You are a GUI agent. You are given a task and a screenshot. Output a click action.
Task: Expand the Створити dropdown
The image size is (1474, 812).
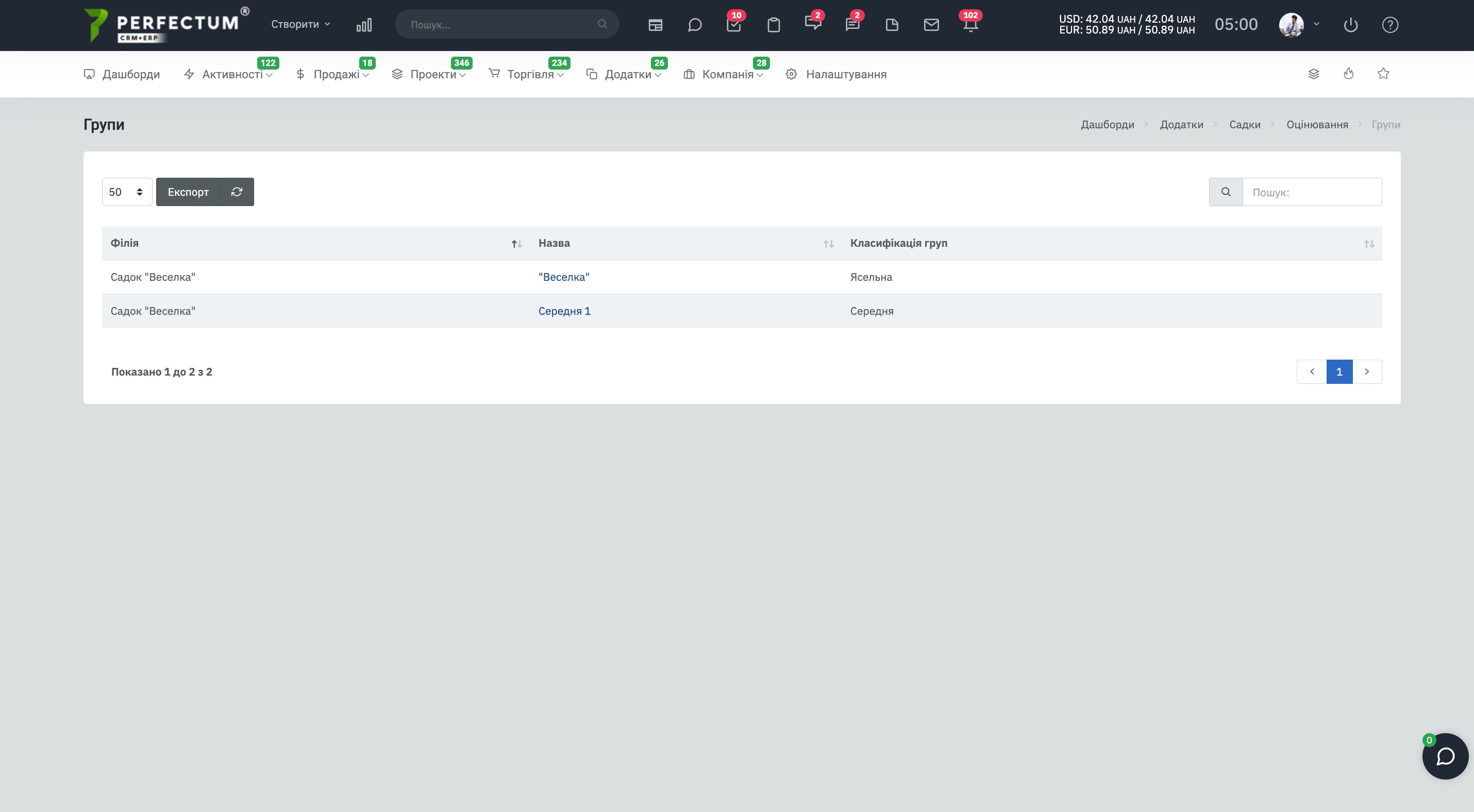(301, 24)
